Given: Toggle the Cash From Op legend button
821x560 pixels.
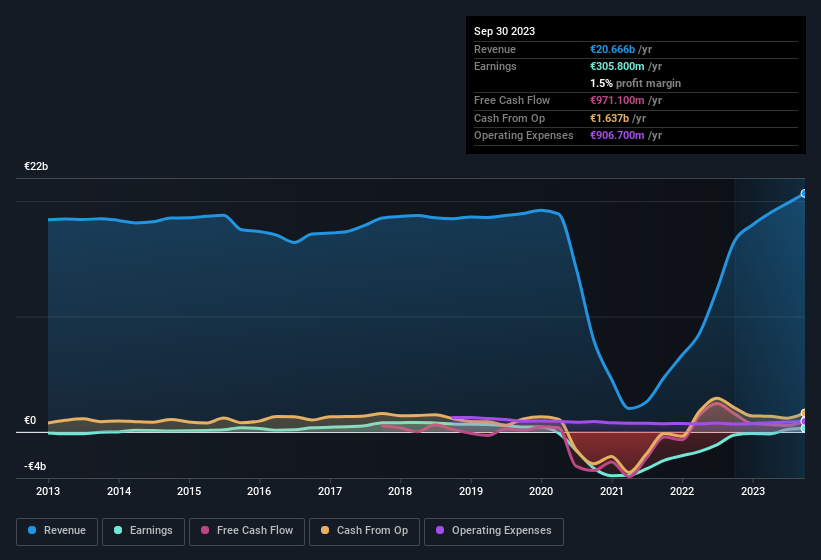Looking at the screenshot, I should (x=364, y=531).
